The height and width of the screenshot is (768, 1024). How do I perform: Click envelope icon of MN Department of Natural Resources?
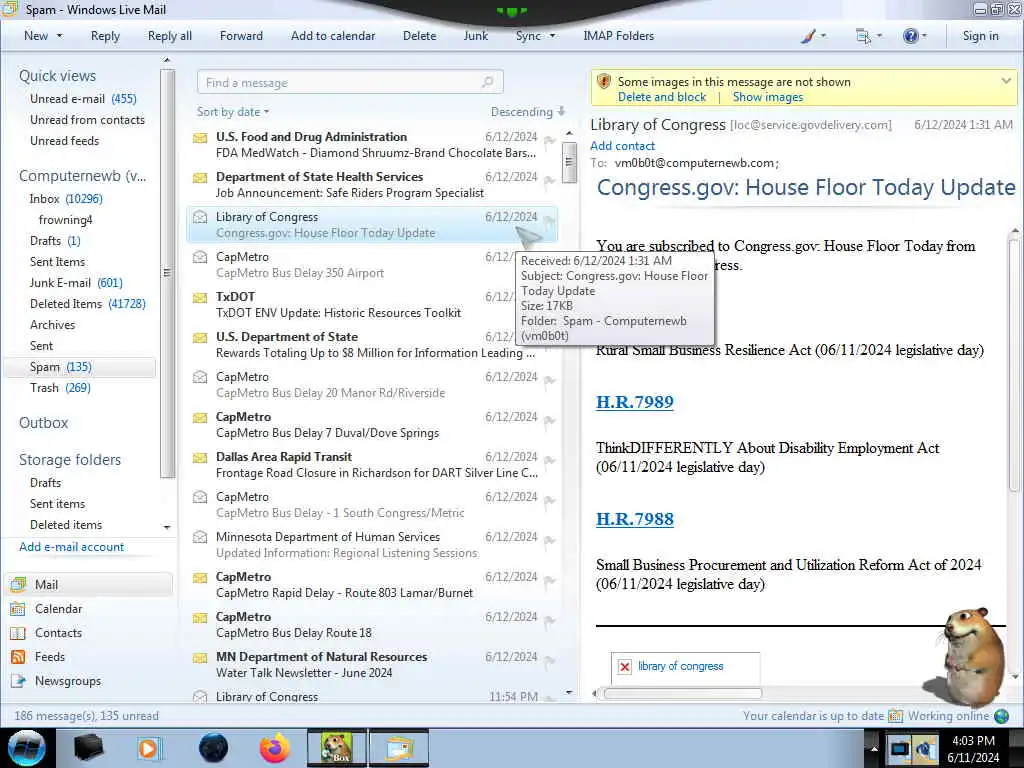point(200,658)
